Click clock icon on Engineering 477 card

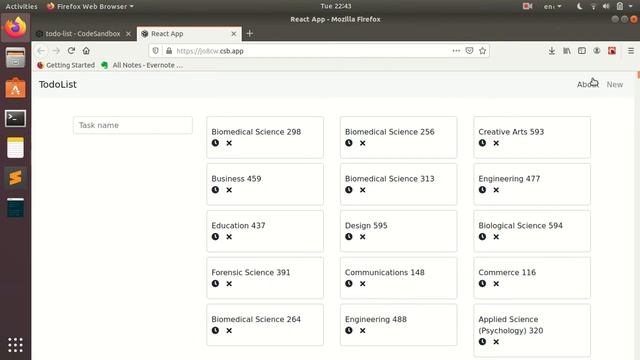tap(482, 190)
